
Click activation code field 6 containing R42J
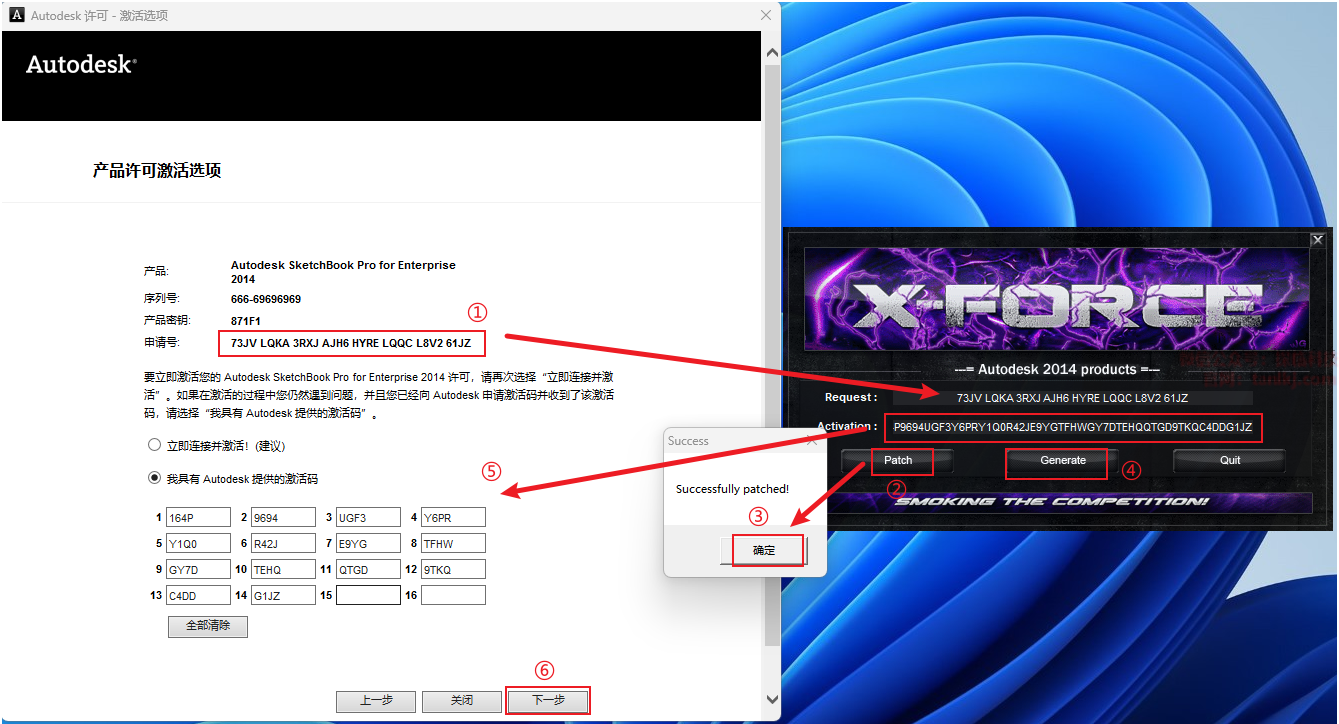283,543
